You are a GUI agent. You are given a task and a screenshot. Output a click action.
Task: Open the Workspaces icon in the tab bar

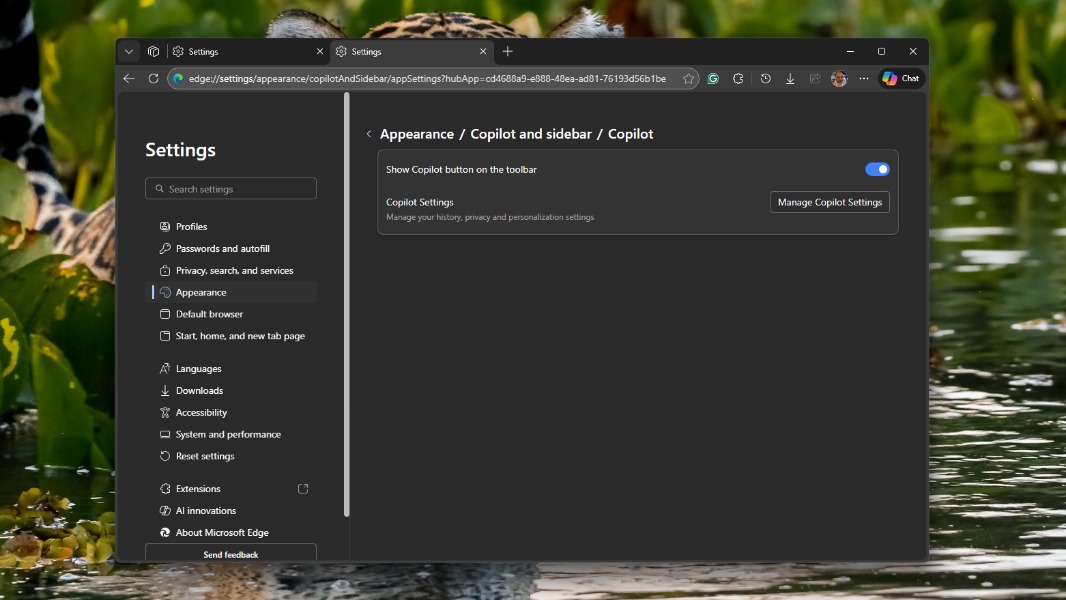pyautogui.click(x=153, y=52)
